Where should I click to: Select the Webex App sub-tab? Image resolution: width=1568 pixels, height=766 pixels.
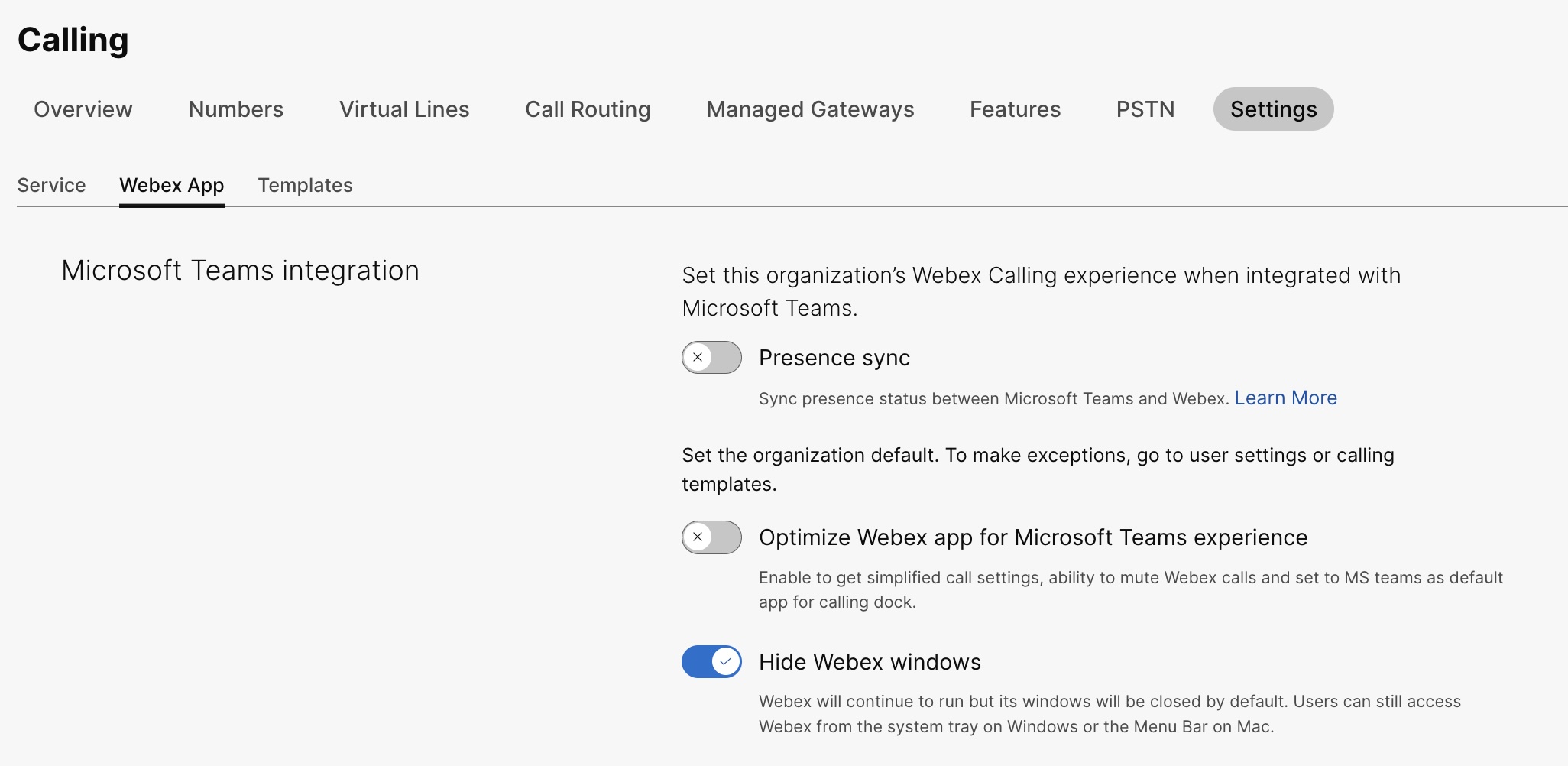[172, 185]
